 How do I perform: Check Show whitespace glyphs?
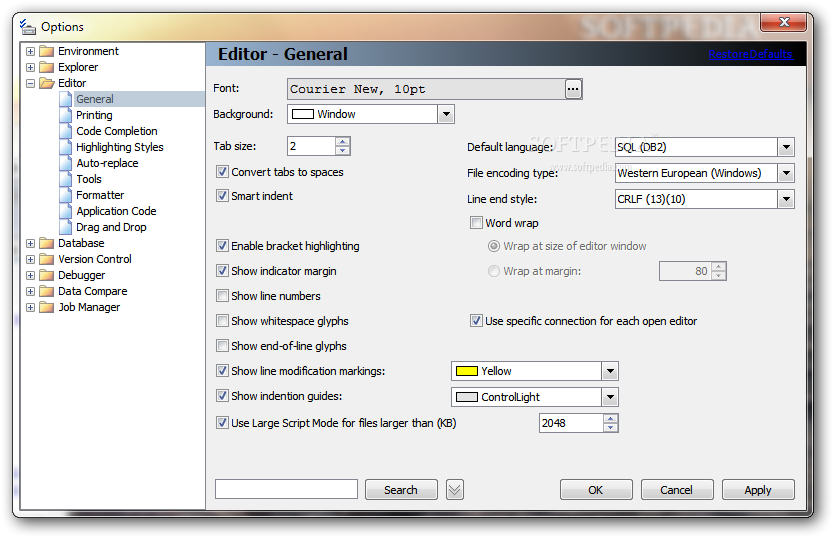point(222,321)
